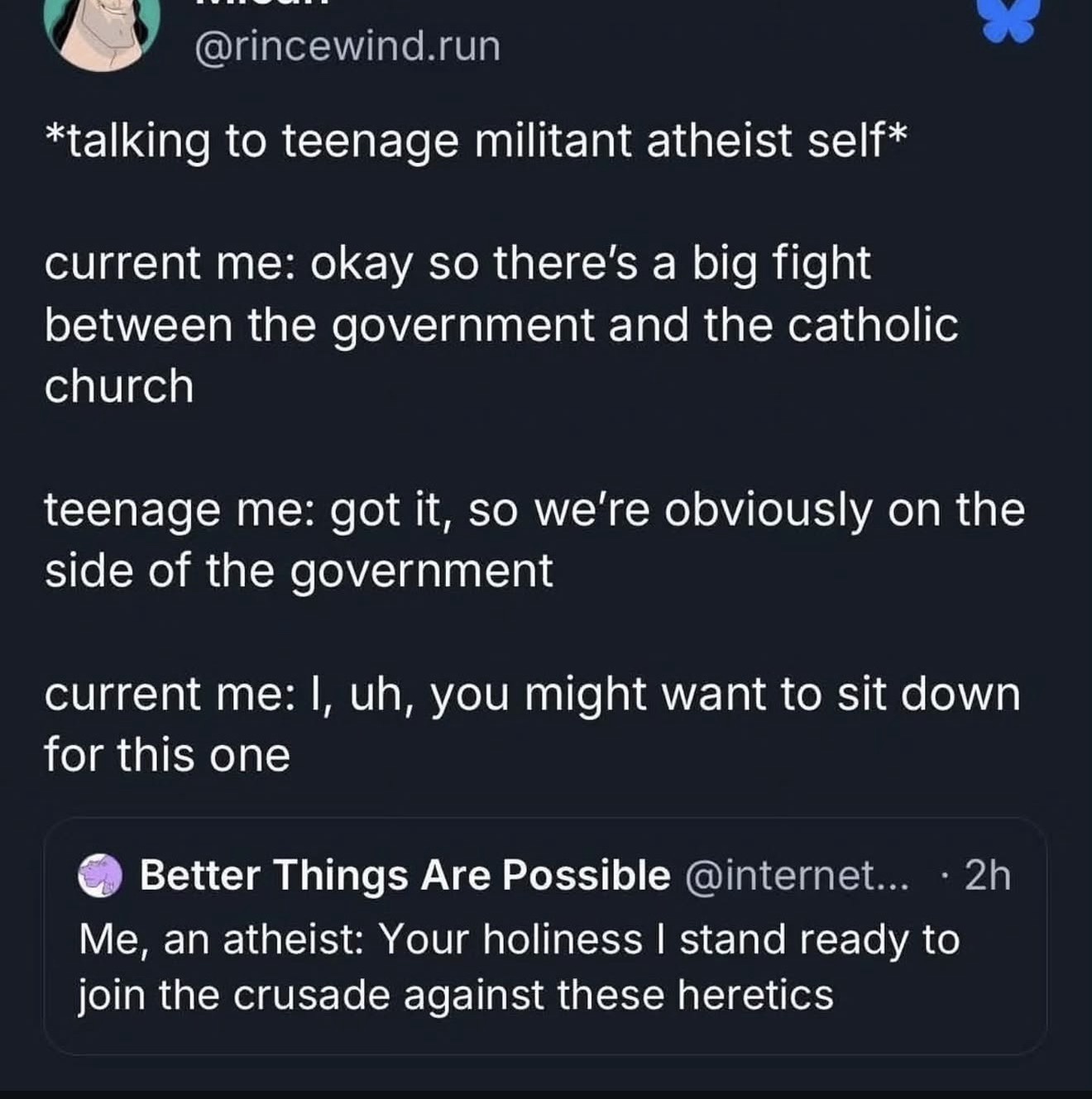Image resolution: width=1092 pixels, height=1099 pixels.
Task: Click the line "current me: I, uh, you might"
Action: tap(532, 693)
